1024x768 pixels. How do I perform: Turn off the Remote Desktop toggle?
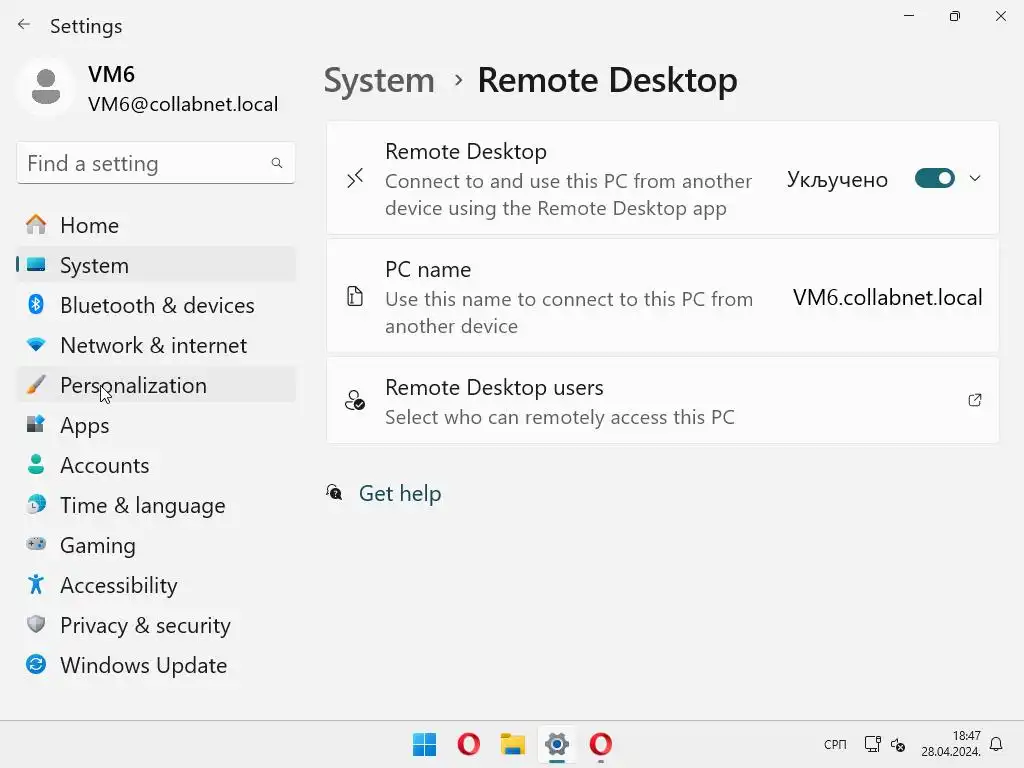[935, 178]
